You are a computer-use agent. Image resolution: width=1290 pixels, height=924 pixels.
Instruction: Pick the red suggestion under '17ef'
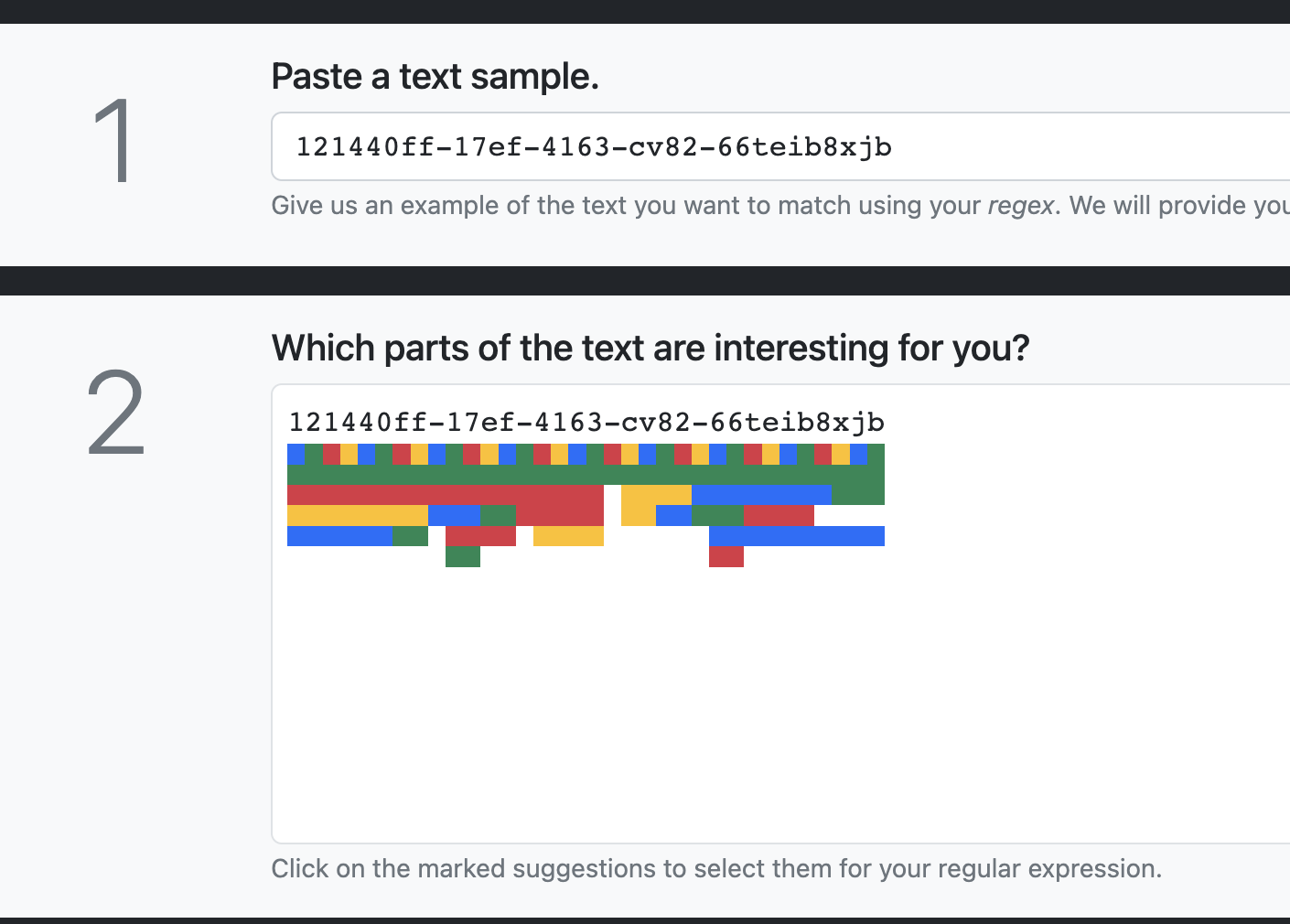[480, 536]
